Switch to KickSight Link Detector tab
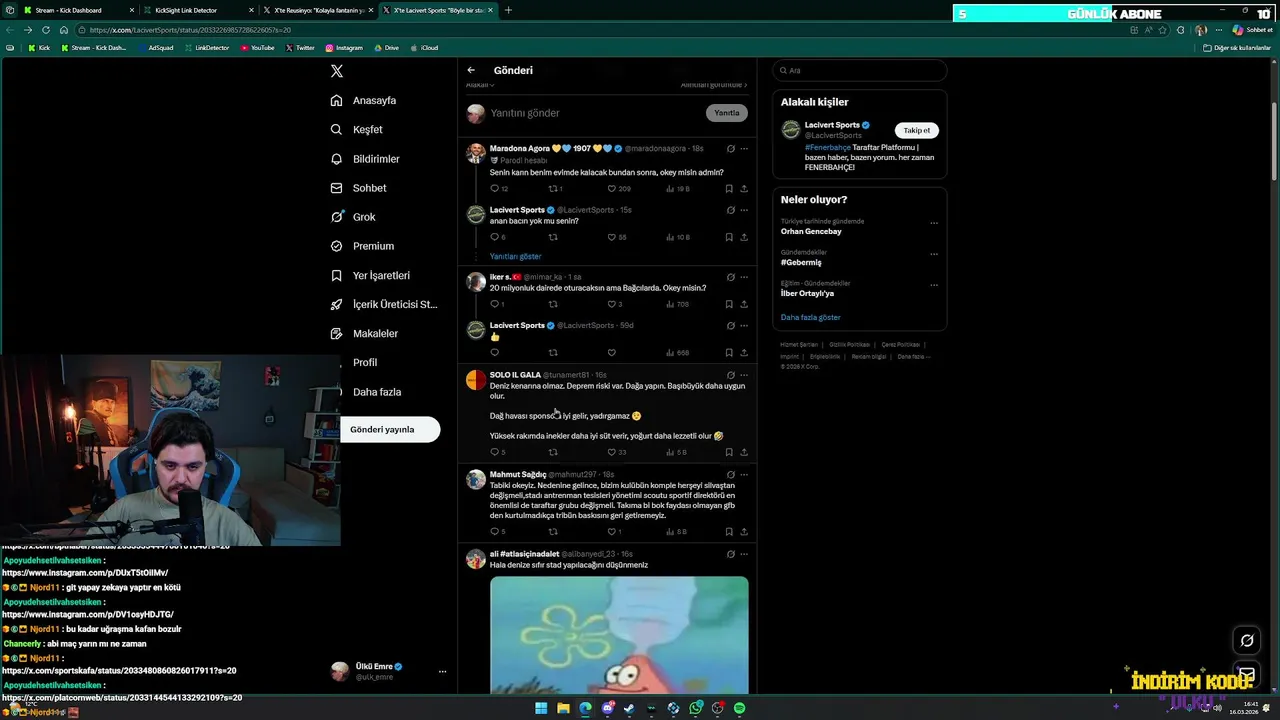This screenshot has width=1280, height=720. coord(197,10)
